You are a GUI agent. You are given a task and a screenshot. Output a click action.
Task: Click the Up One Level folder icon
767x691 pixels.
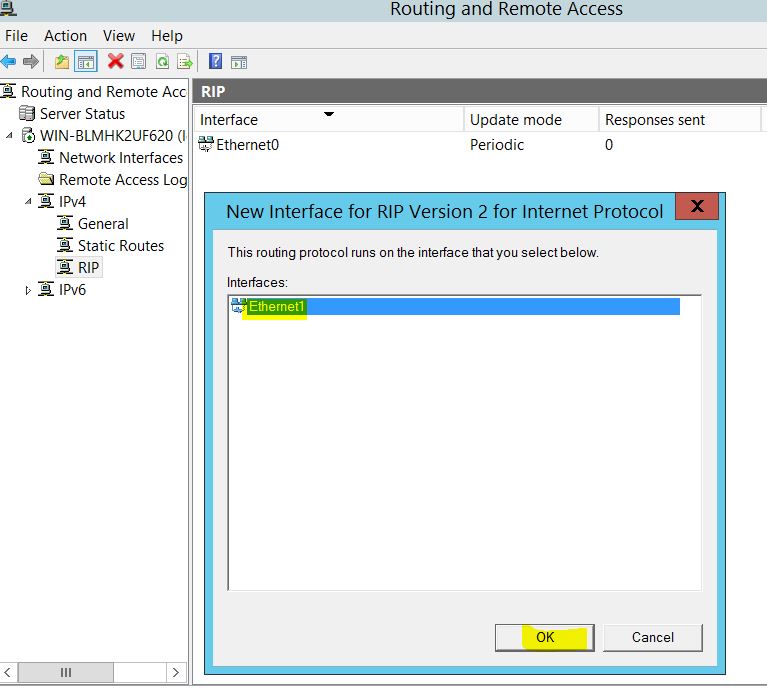(x=62, y=62)
